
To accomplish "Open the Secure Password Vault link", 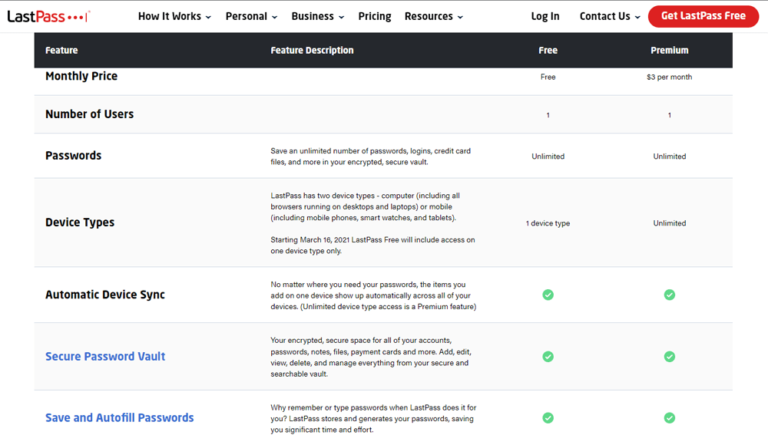I will click(105, 356).
